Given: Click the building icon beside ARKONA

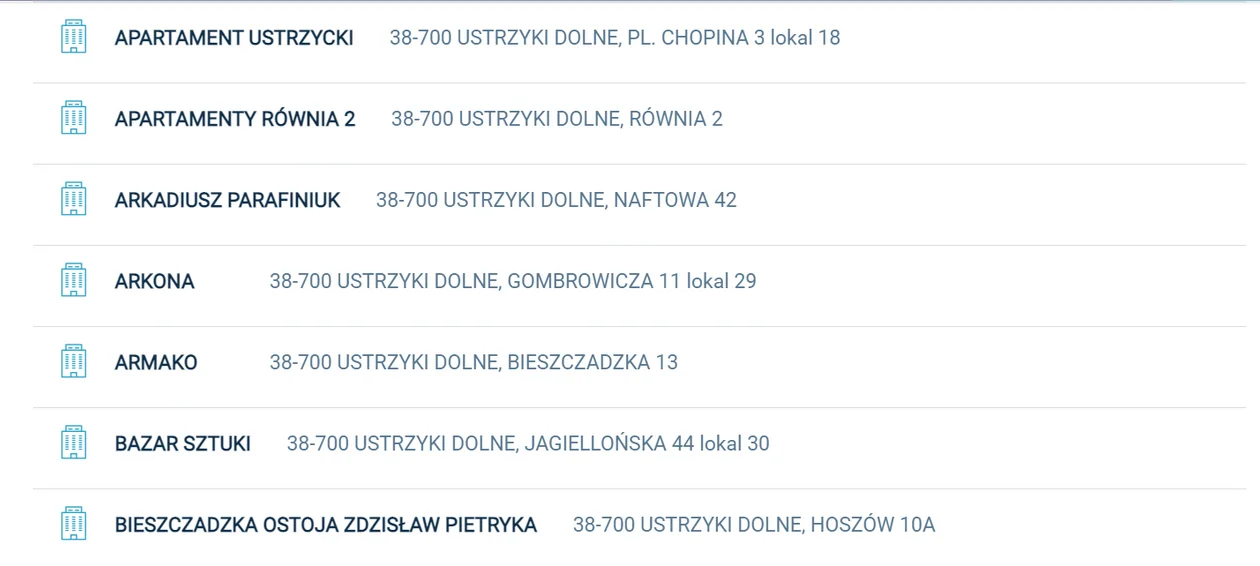Looking at the screenshot, I should pyautogui.click(x=73, y=280).
